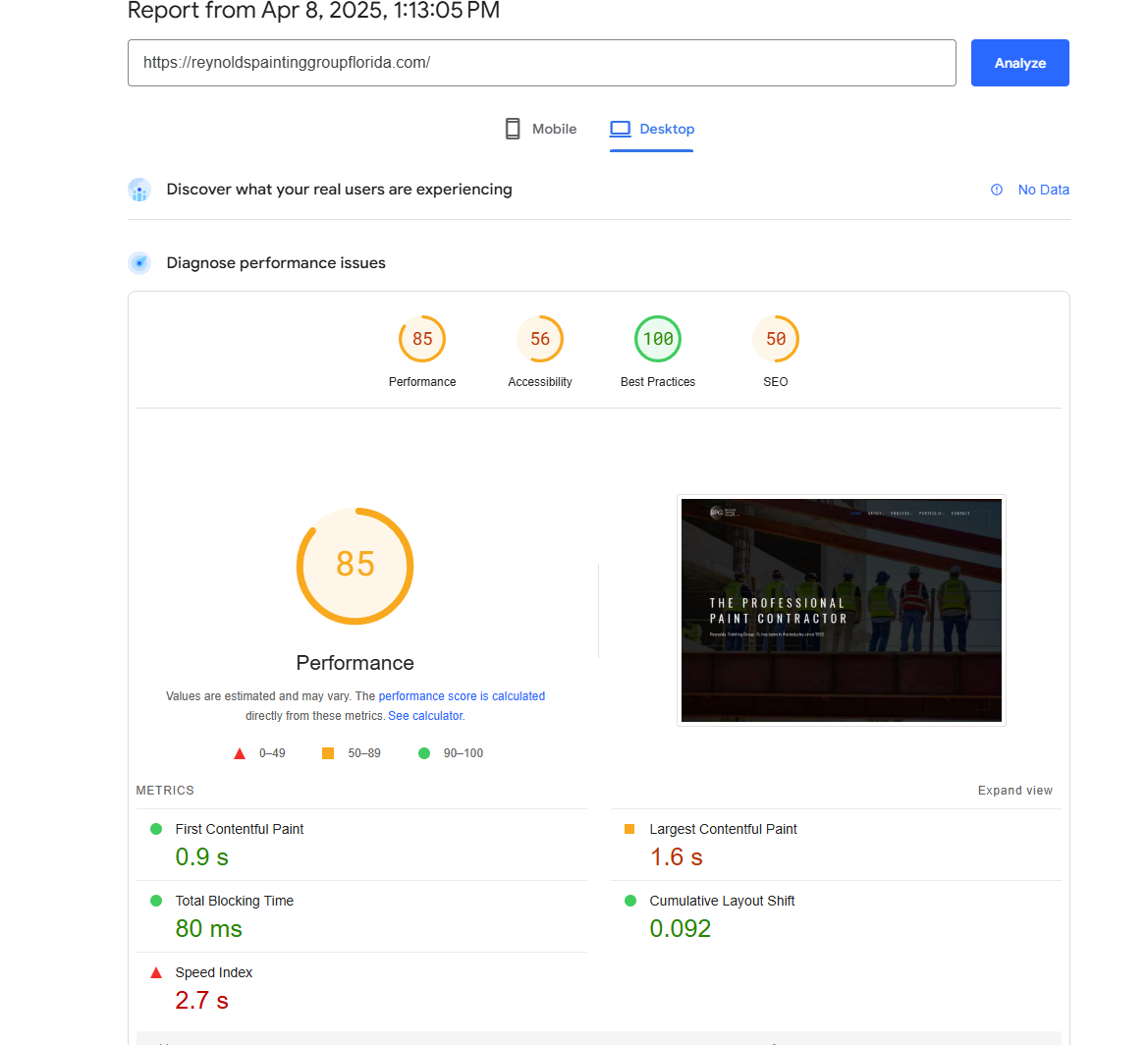Click the desktop monitor icon
The width and height of the screenshot is (1148, 1045).
tap(620, 129)
